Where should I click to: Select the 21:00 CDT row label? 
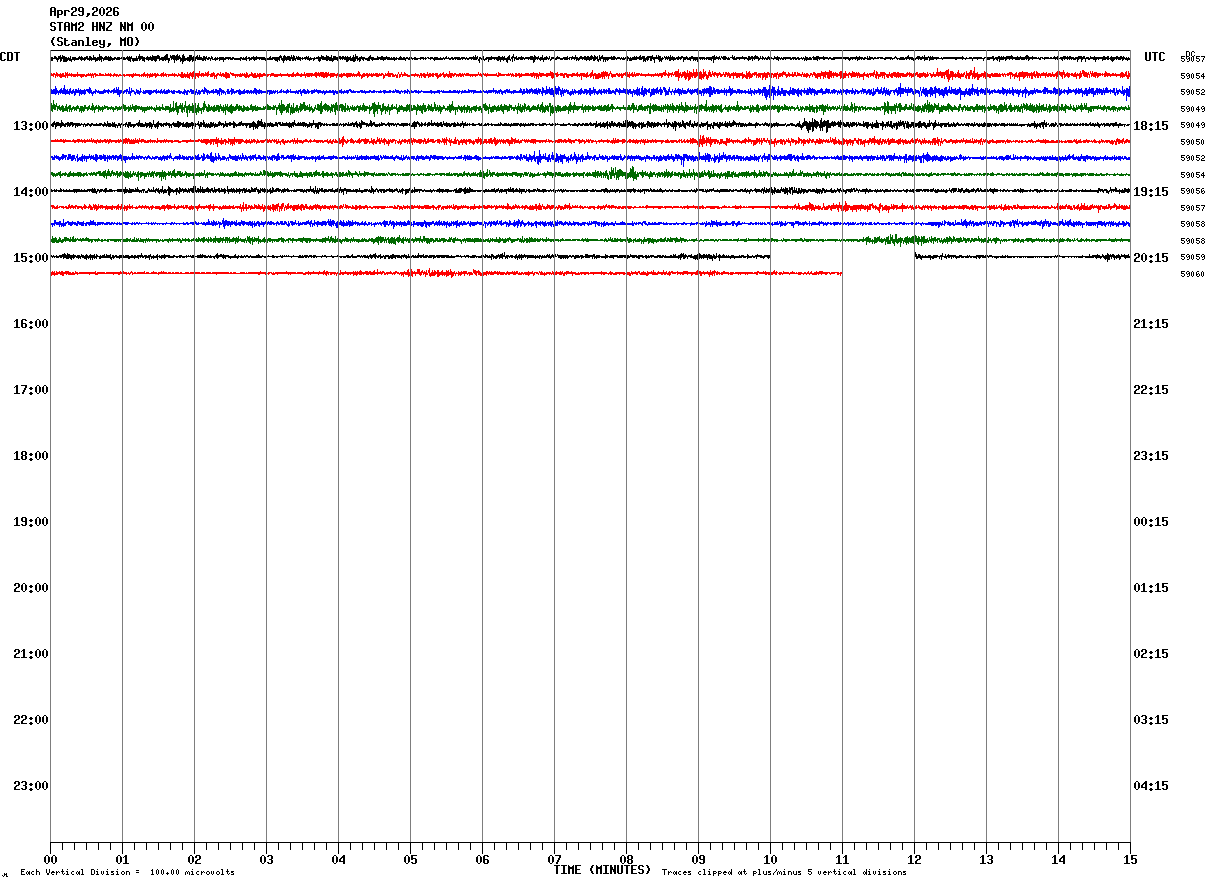tap(31, 654)
